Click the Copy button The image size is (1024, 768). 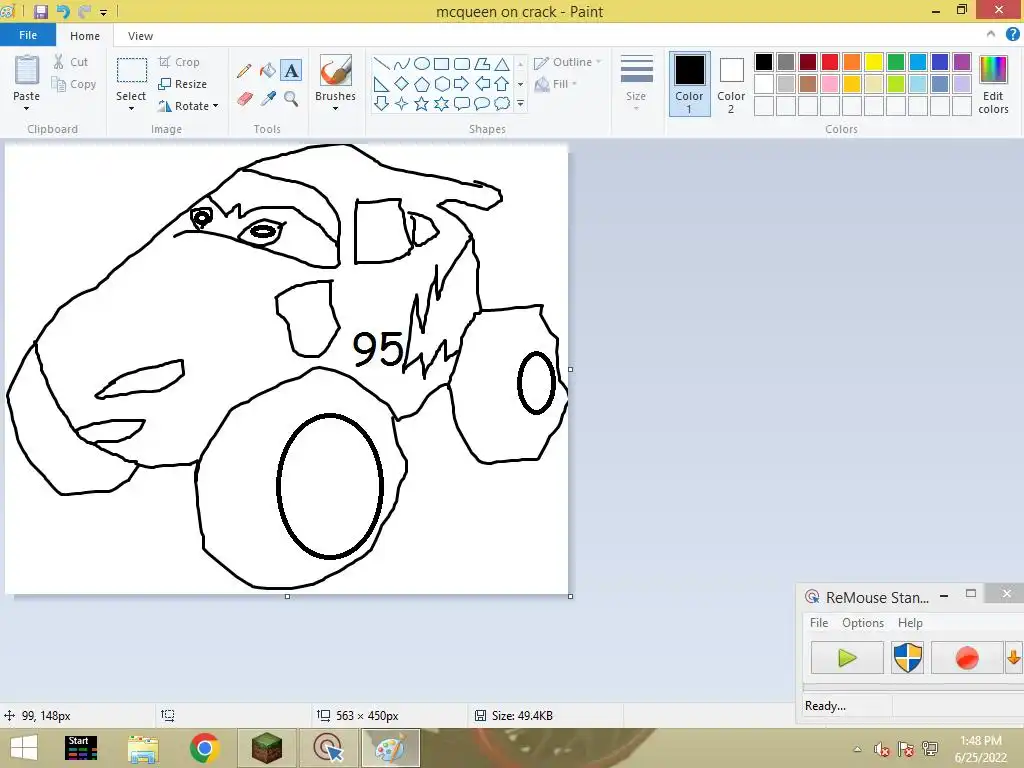[x=74, y=84]
